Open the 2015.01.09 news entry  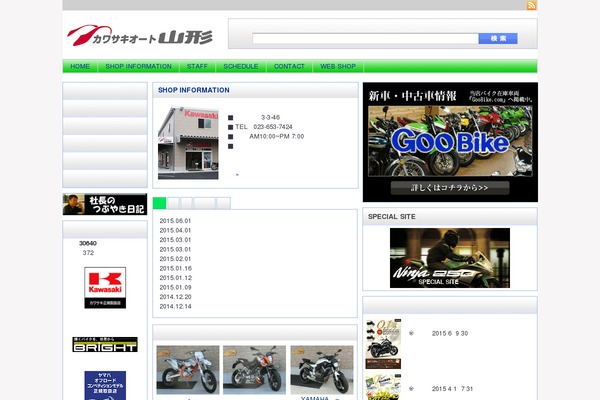pos(175,287)
